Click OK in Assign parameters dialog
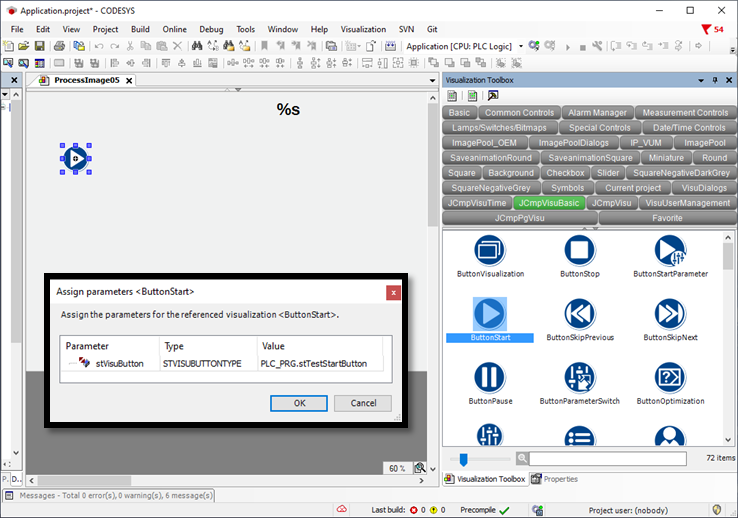The height and width of the screenshot is (518, 738). coord(299,403)
